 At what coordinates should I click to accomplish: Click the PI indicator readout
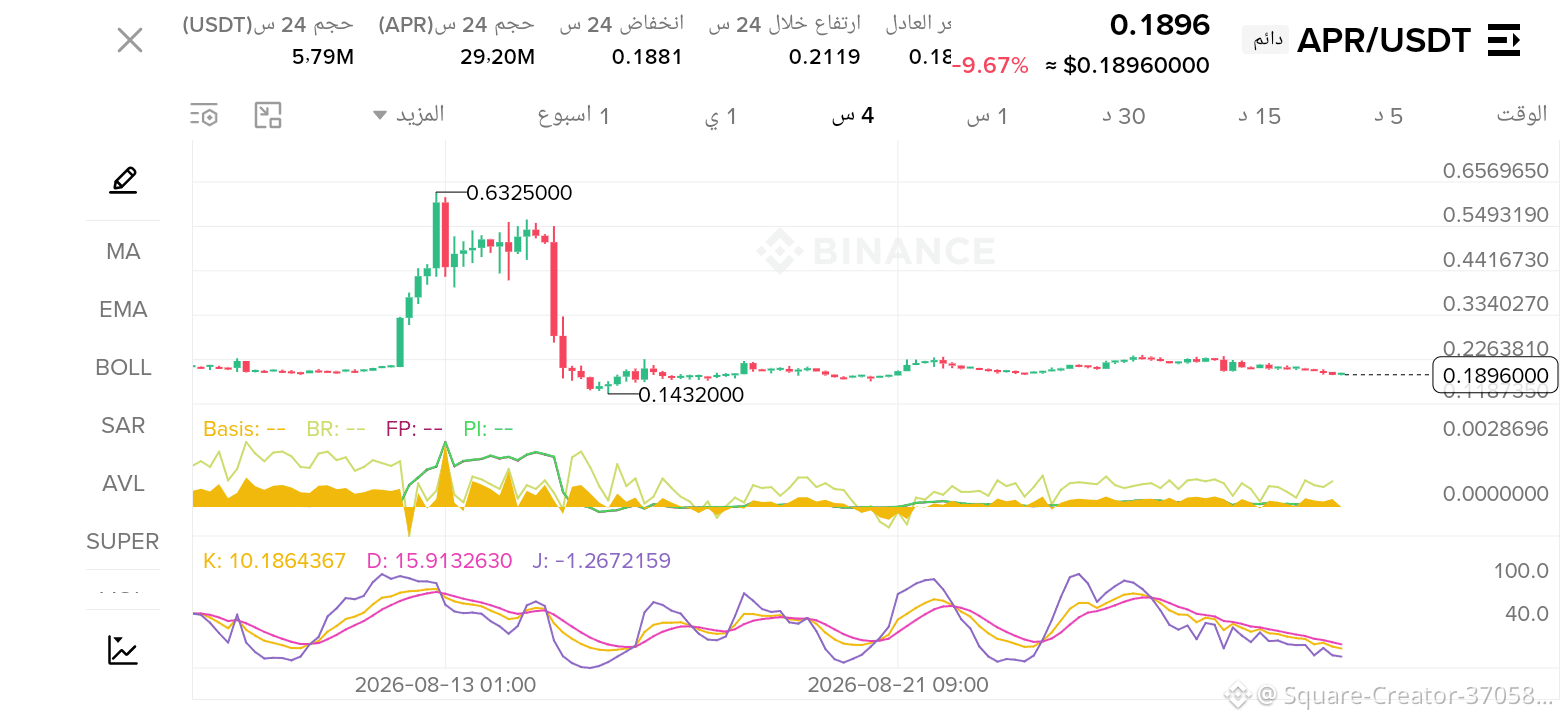pyautogui.click(x=488, y=430)
